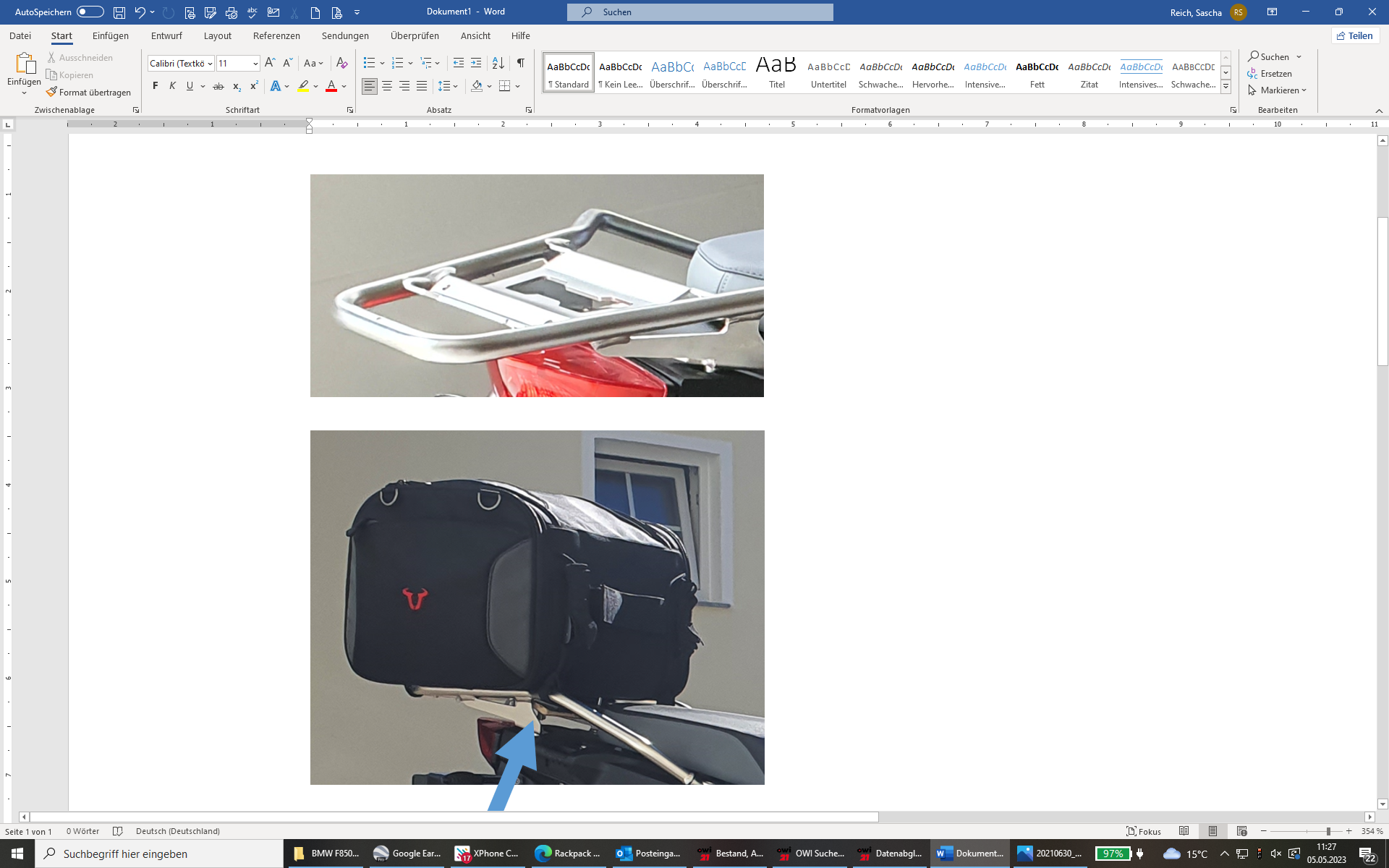The height and width of the screenshot is (868, 1389).
Task: Click the show paragraph marks icon
Action: click(520, 64)
